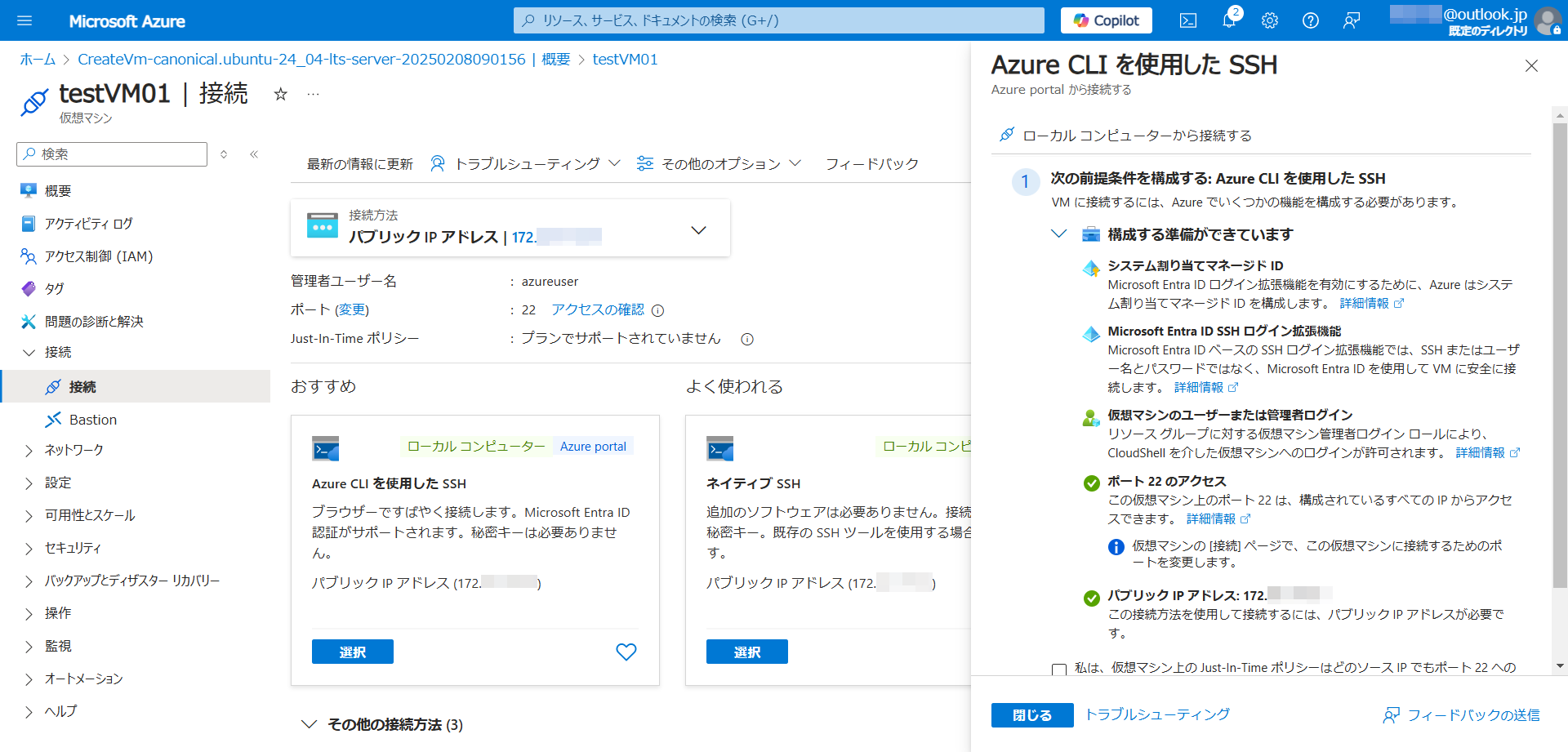Click heart icon on Azure CLI SSH card

[626, 652]
